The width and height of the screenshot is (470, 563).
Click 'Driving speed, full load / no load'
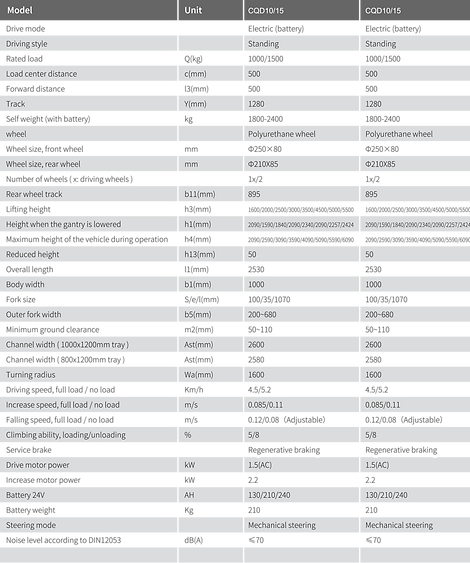click(x=60, y=390)
